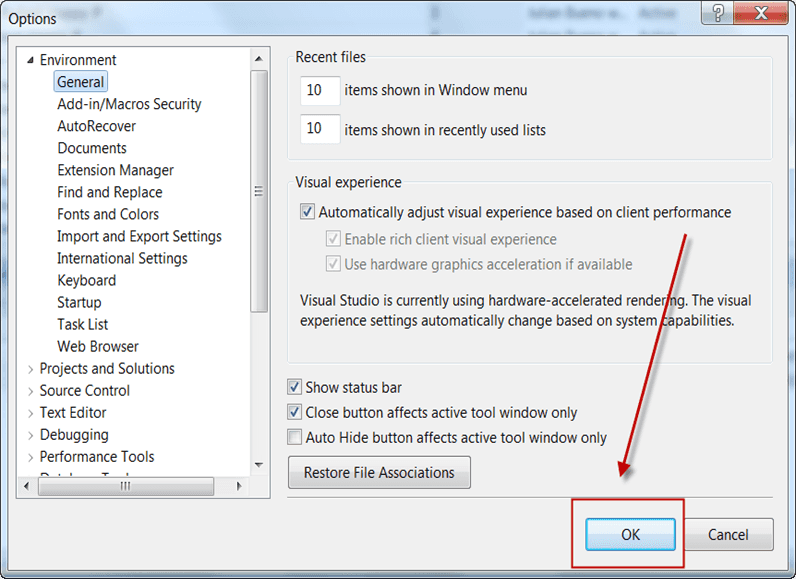Click Restore File Associations button

coord(379,473)
